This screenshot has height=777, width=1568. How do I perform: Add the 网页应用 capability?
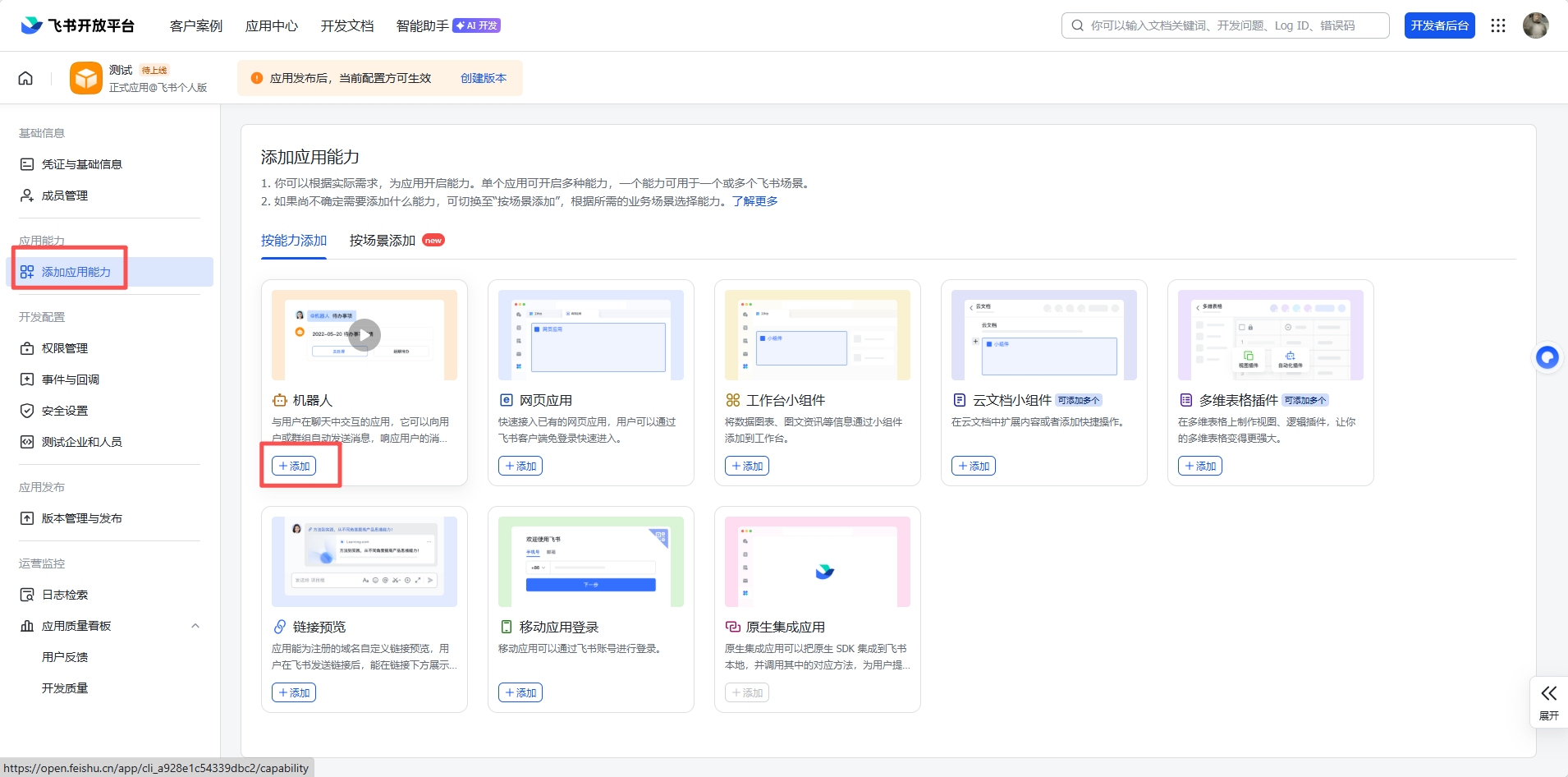point(520,466)
